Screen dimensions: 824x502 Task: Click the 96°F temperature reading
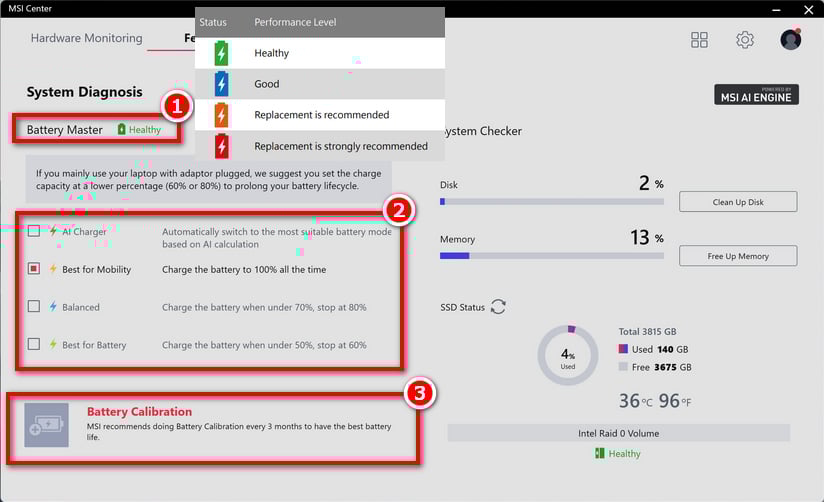point(675,401)
